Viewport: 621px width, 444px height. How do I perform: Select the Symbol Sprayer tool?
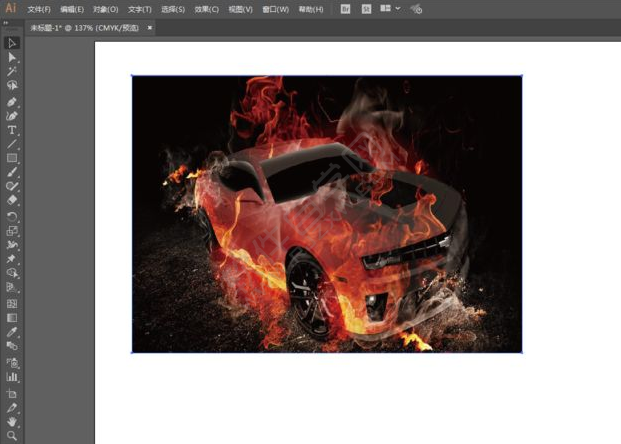[x=12, y=363]
